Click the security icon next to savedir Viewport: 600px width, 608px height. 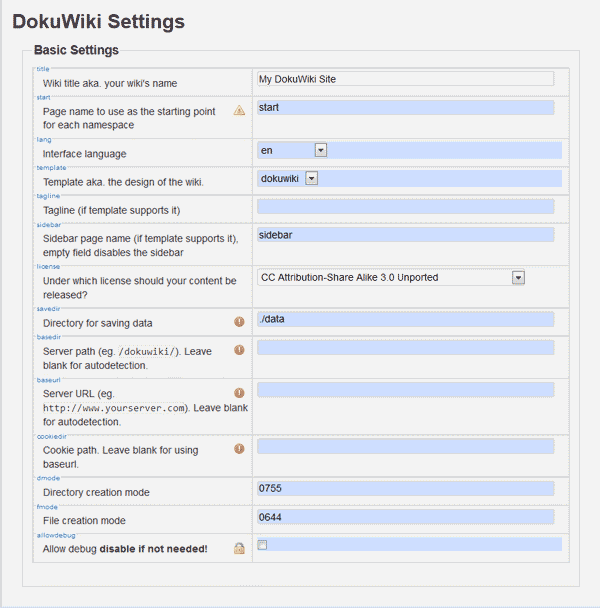click(239, 321)
